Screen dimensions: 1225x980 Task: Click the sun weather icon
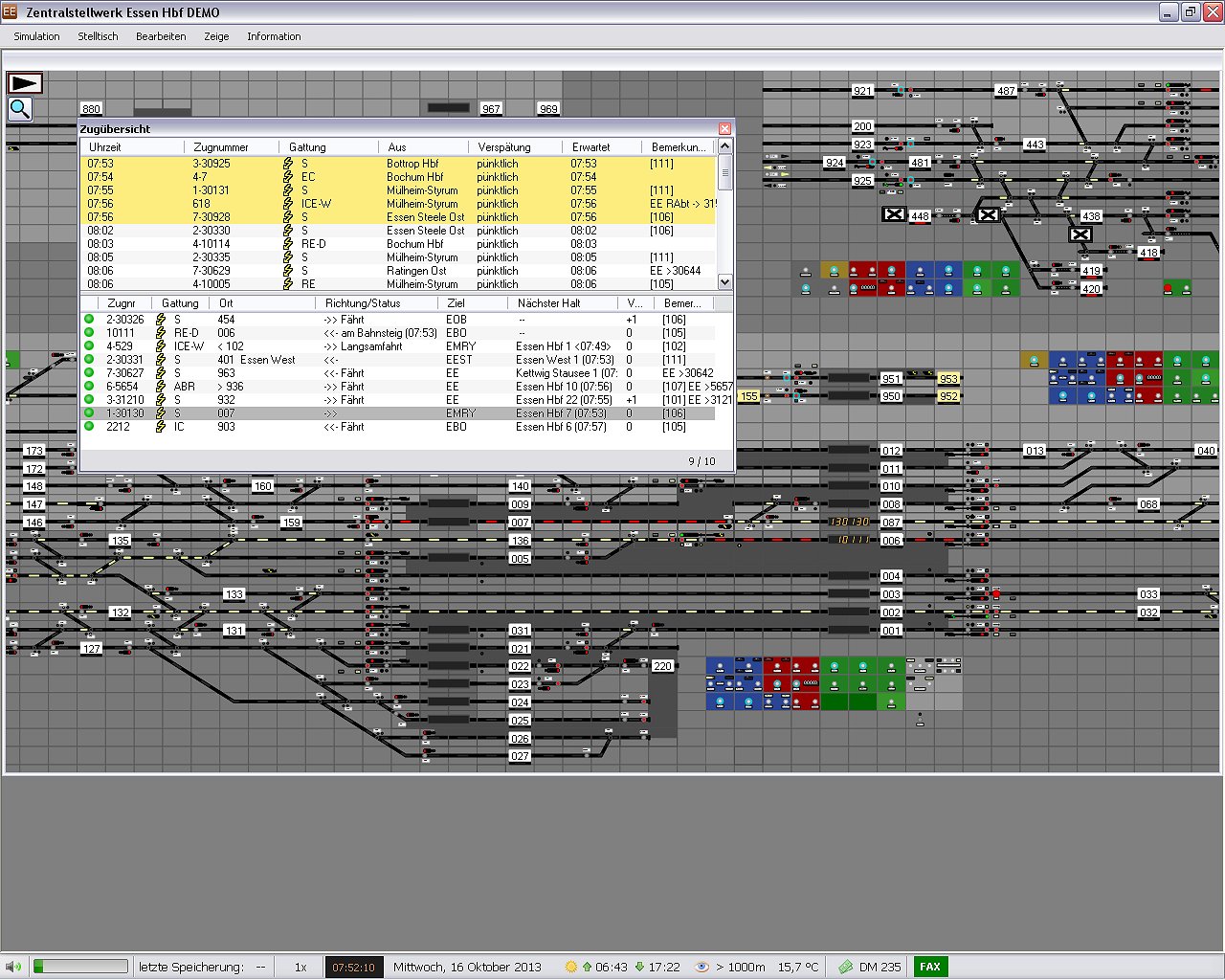click(571, 967)
